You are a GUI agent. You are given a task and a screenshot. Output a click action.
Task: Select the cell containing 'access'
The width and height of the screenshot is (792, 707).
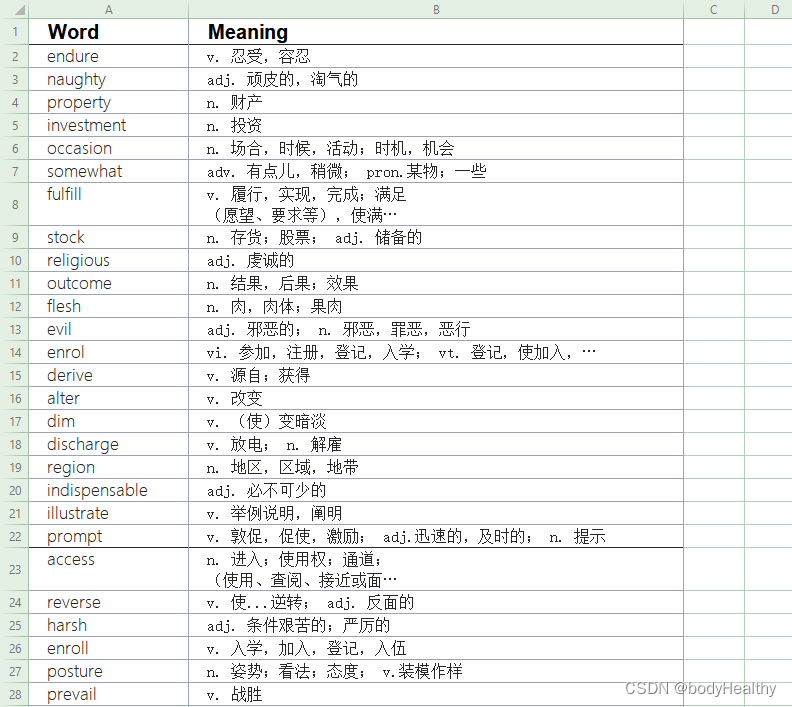click(x=109, y=570)
